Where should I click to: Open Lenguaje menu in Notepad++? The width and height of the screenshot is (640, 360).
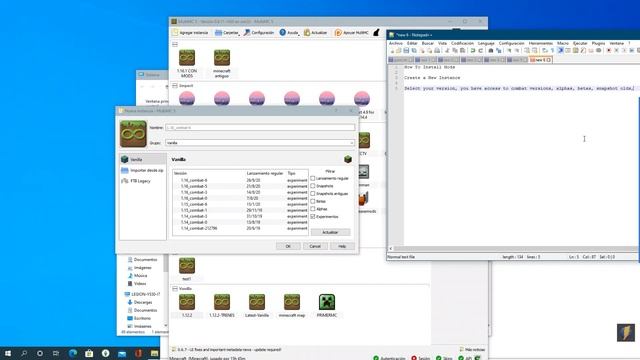coord(486,43)
